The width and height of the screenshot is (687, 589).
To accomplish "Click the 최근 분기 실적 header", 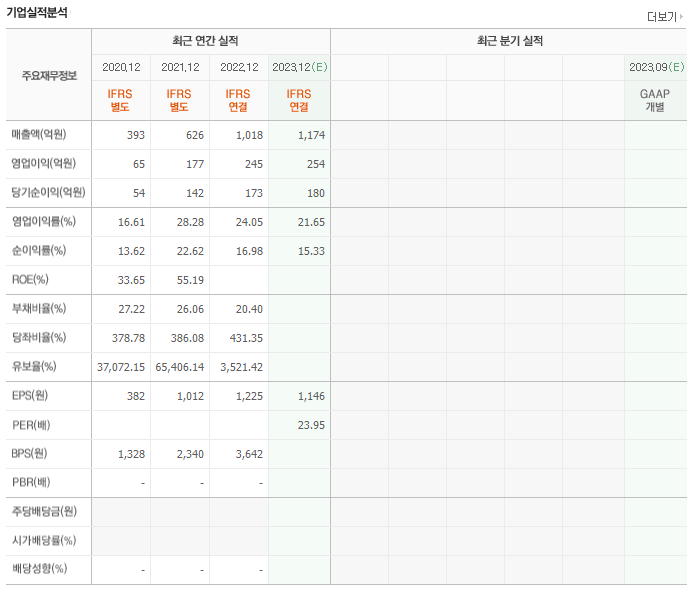I will point(510,41).
